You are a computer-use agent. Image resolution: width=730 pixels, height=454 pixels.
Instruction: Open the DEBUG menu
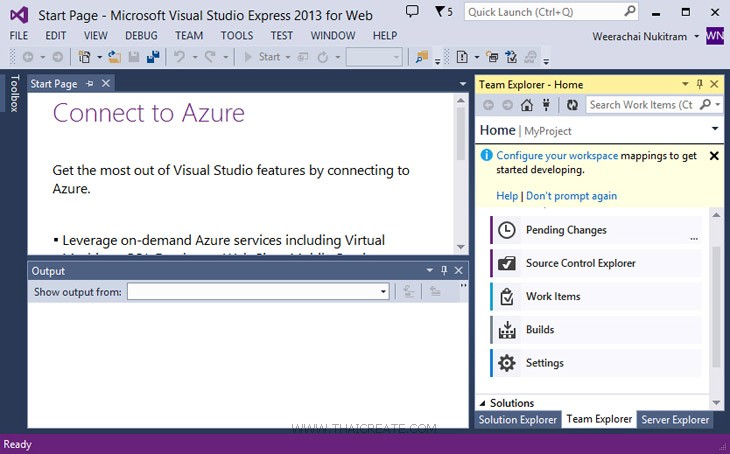141,35
